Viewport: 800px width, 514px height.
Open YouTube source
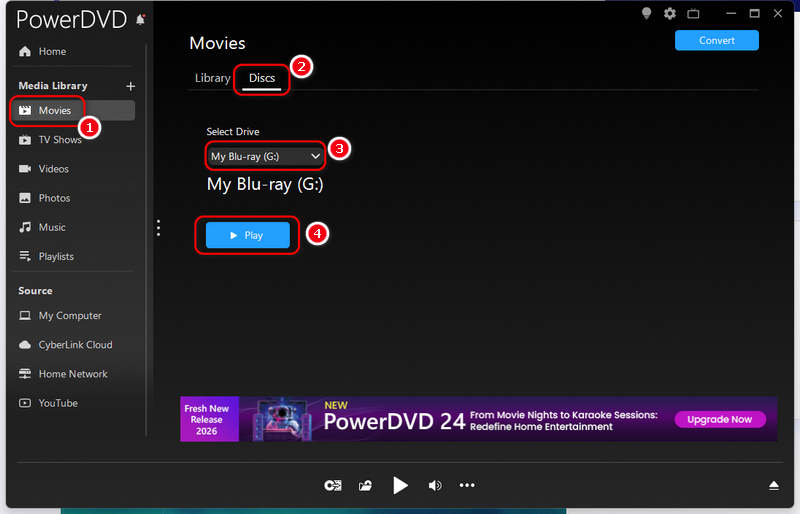point(58,403)
